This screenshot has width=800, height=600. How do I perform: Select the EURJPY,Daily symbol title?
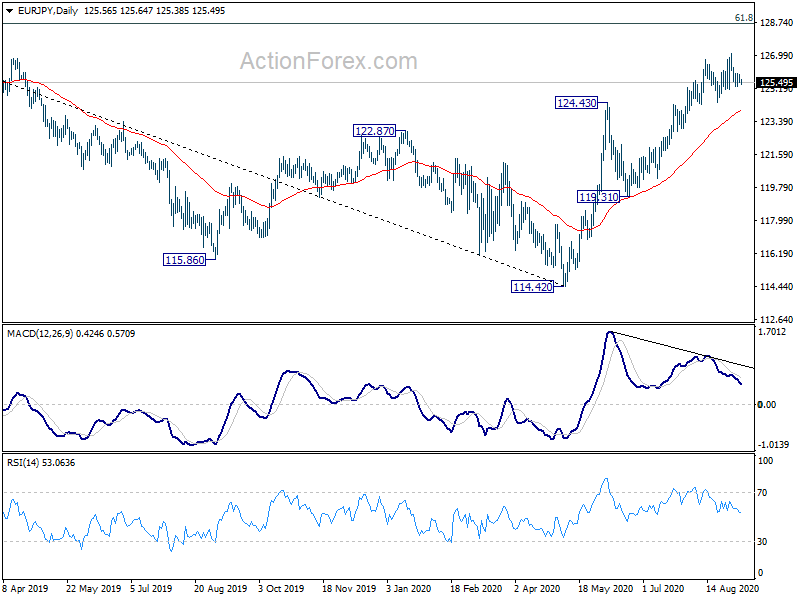pos(47,11)
